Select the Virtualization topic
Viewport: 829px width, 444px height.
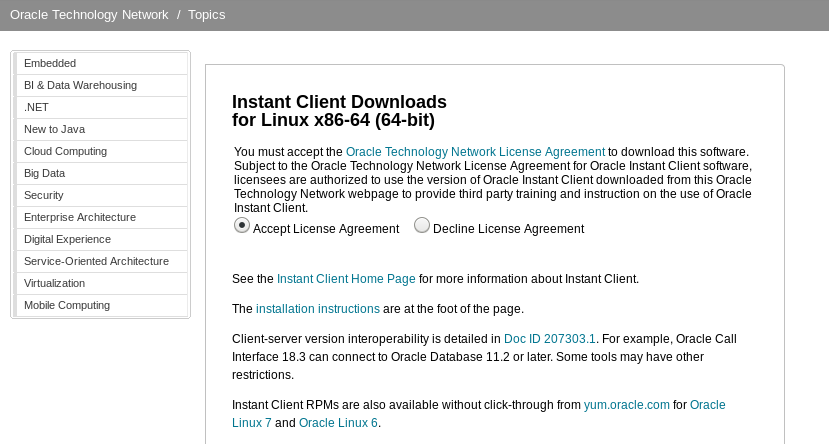tap(100, 284)
